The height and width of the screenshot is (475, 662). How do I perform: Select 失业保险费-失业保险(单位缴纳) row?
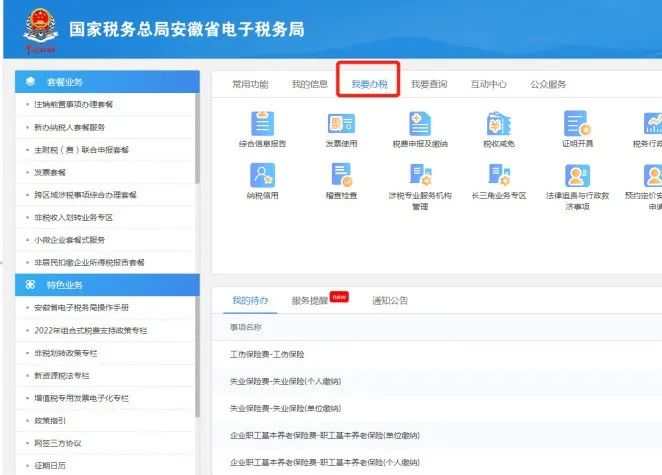pyautogui.click(x=437, y=408)
